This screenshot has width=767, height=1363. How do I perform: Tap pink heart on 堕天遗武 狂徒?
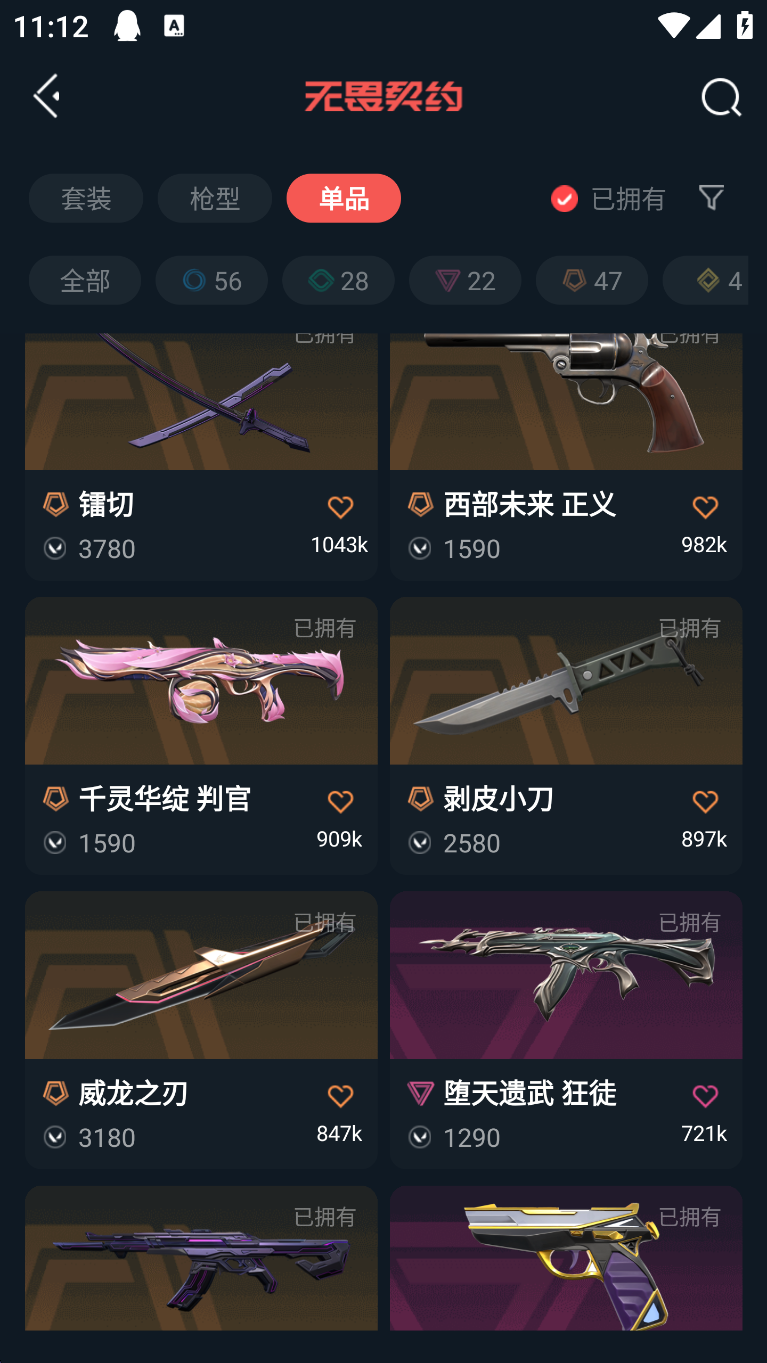[x=705, y=1097]
